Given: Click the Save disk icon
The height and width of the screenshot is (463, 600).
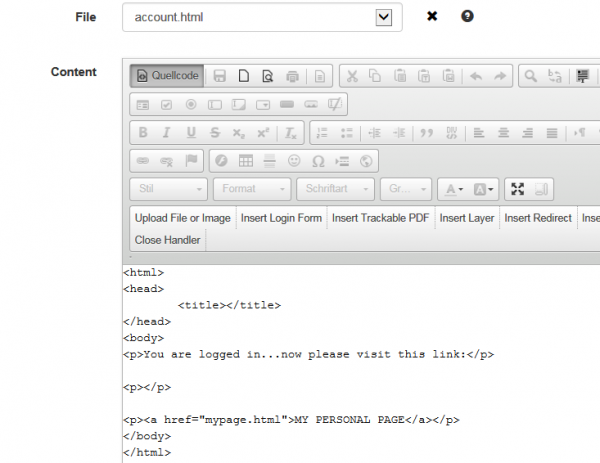Looking at the screenshot, I should pyautogui.click(x=219, y=76).
